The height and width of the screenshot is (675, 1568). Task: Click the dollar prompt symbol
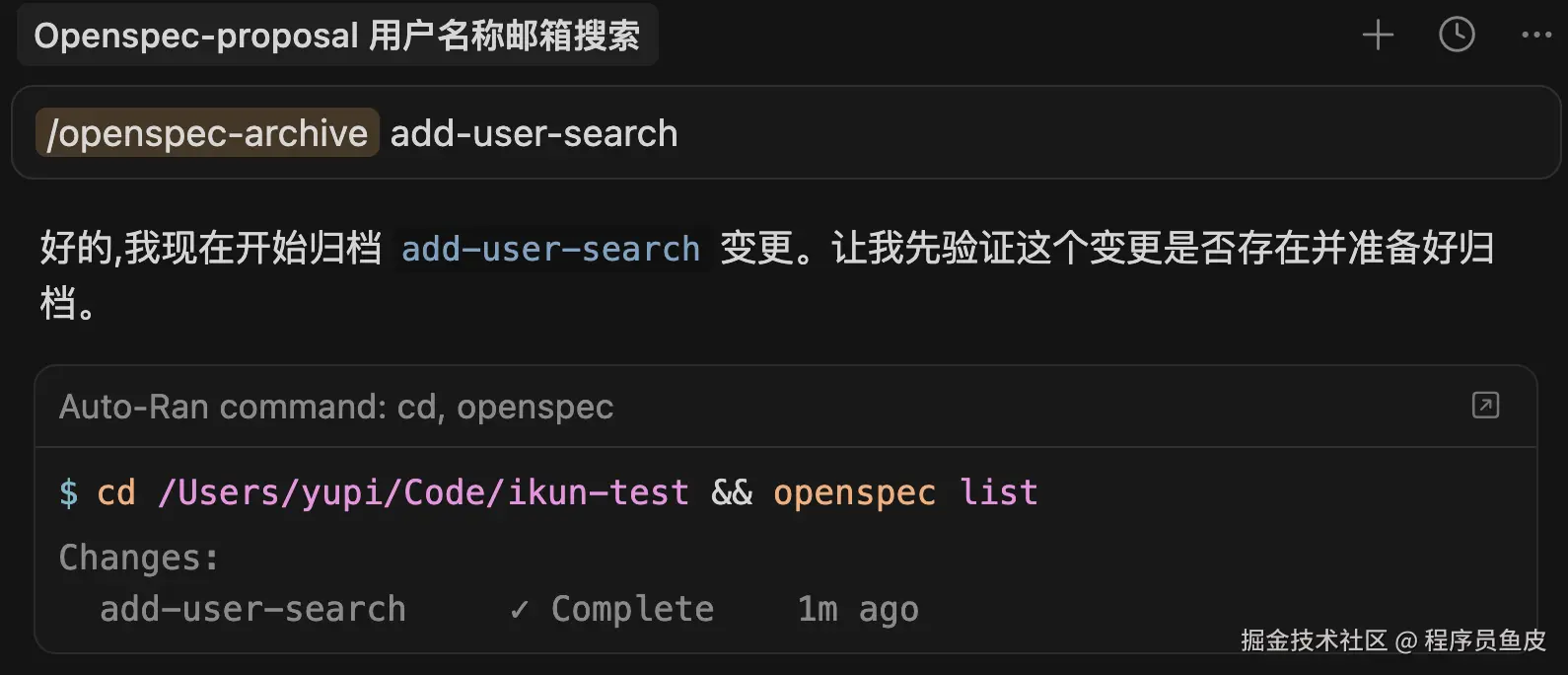68,492
